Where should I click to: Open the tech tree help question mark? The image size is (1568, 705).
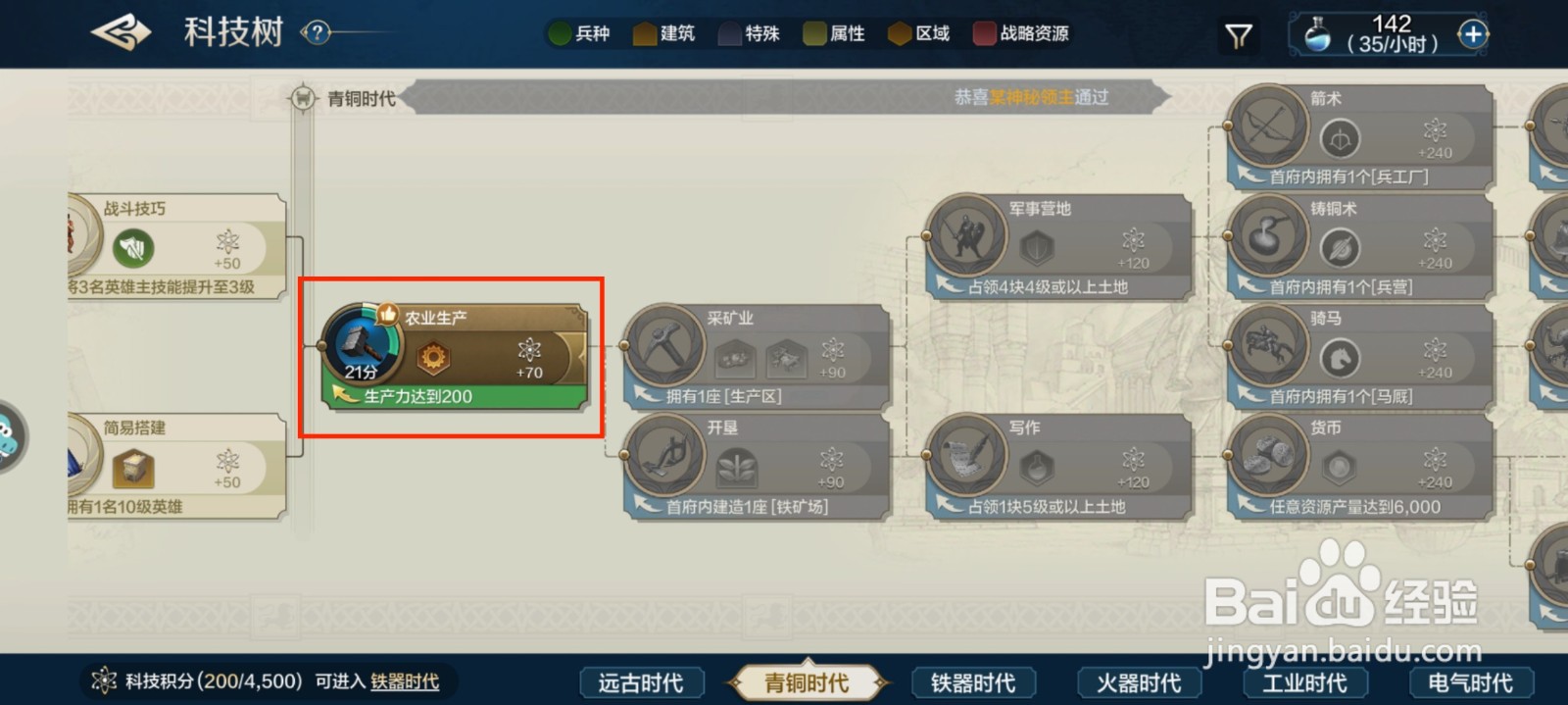point(316,32)
